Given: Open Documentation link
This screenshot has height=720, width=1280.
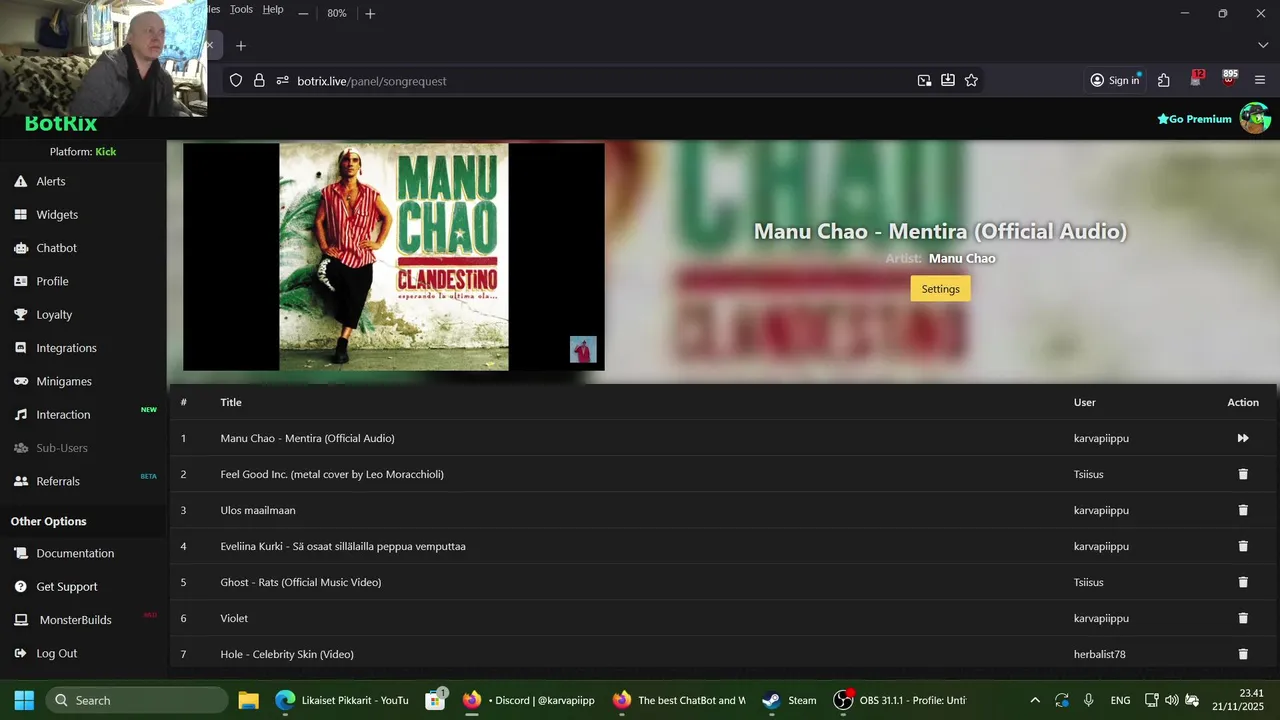Looking at the screenshot, I should tap(75, 553).
